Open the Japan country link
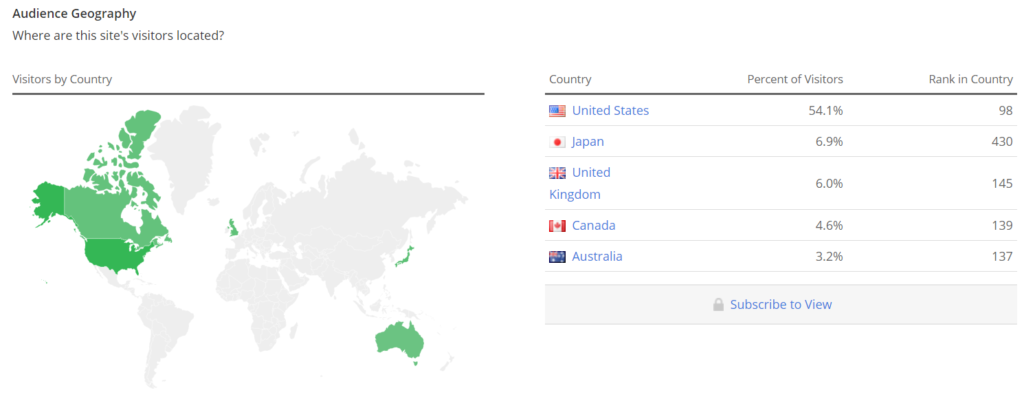1024x408 pixels. click(588, 142)
